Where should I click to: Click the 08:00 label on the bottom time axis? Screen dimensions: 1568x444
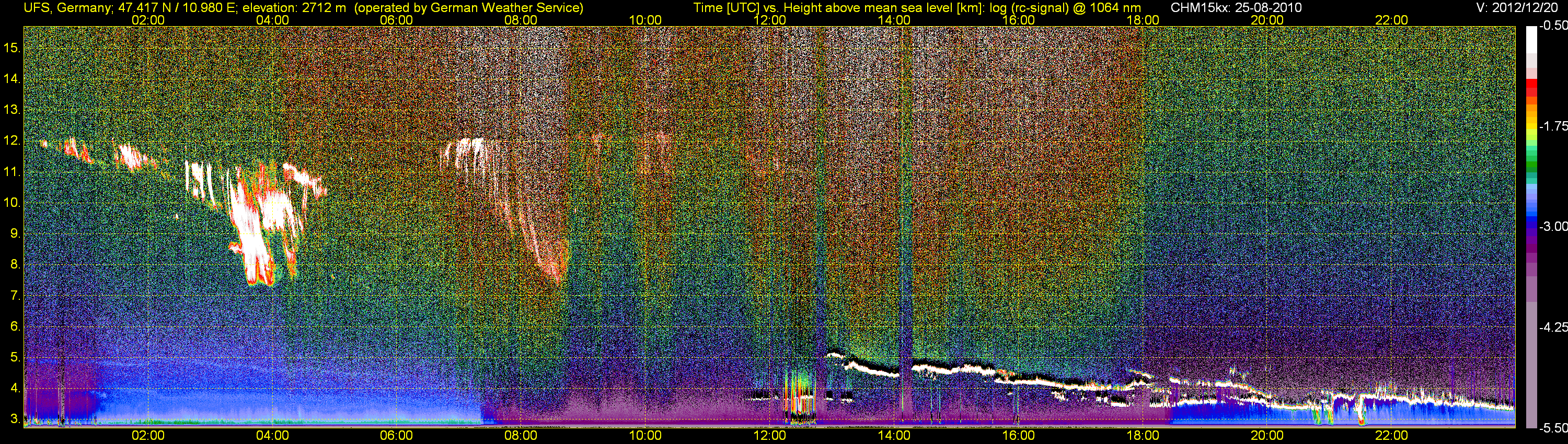point(521,436)
